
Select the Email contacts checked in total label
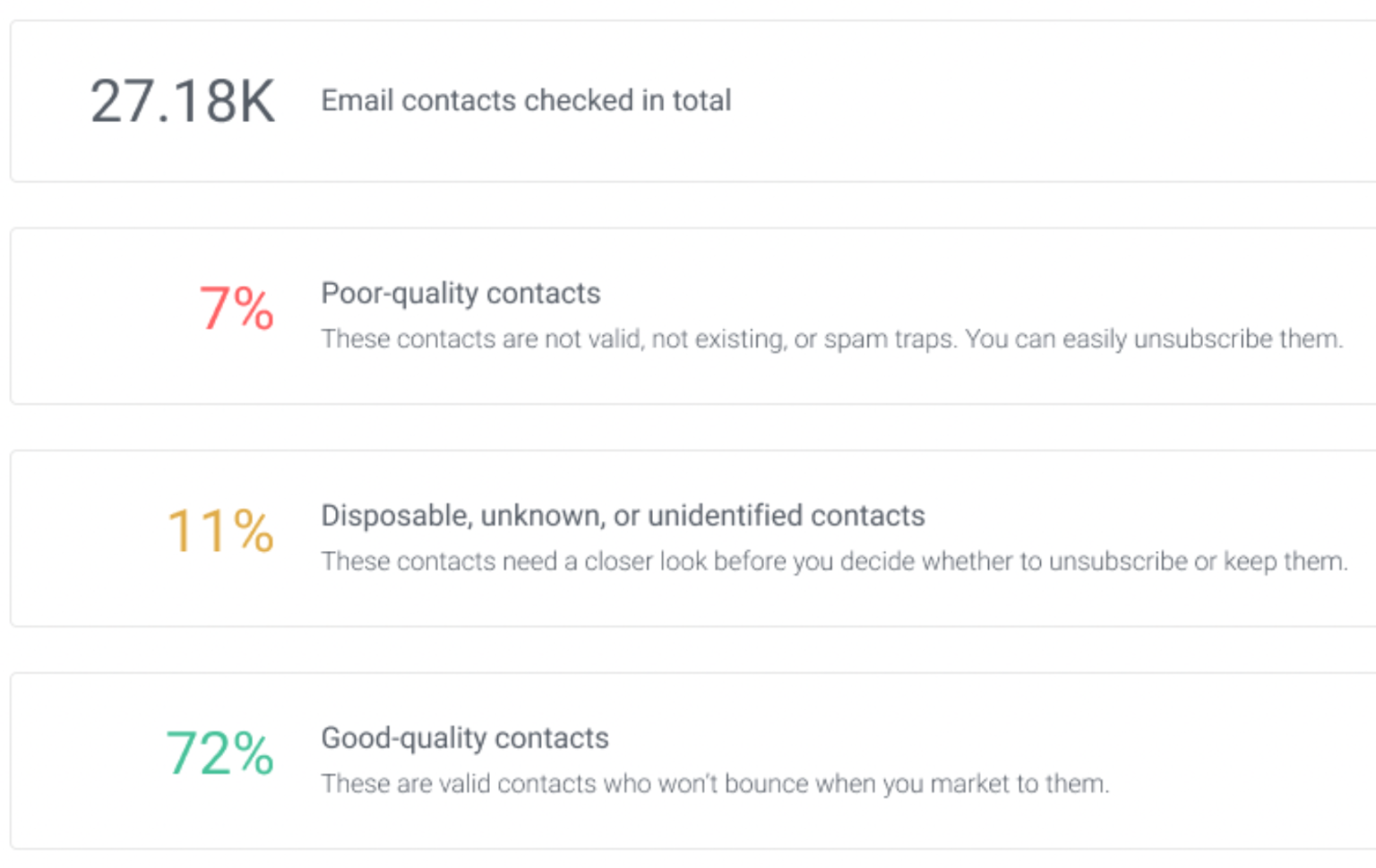(x=526, y=100)
